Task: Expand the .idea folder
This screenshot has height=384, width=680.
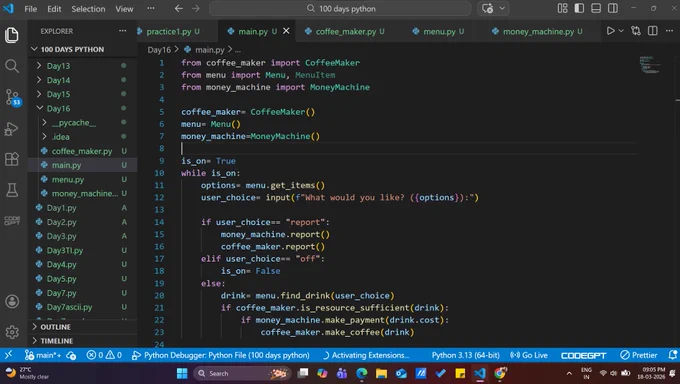Action: tap(83, 137)
